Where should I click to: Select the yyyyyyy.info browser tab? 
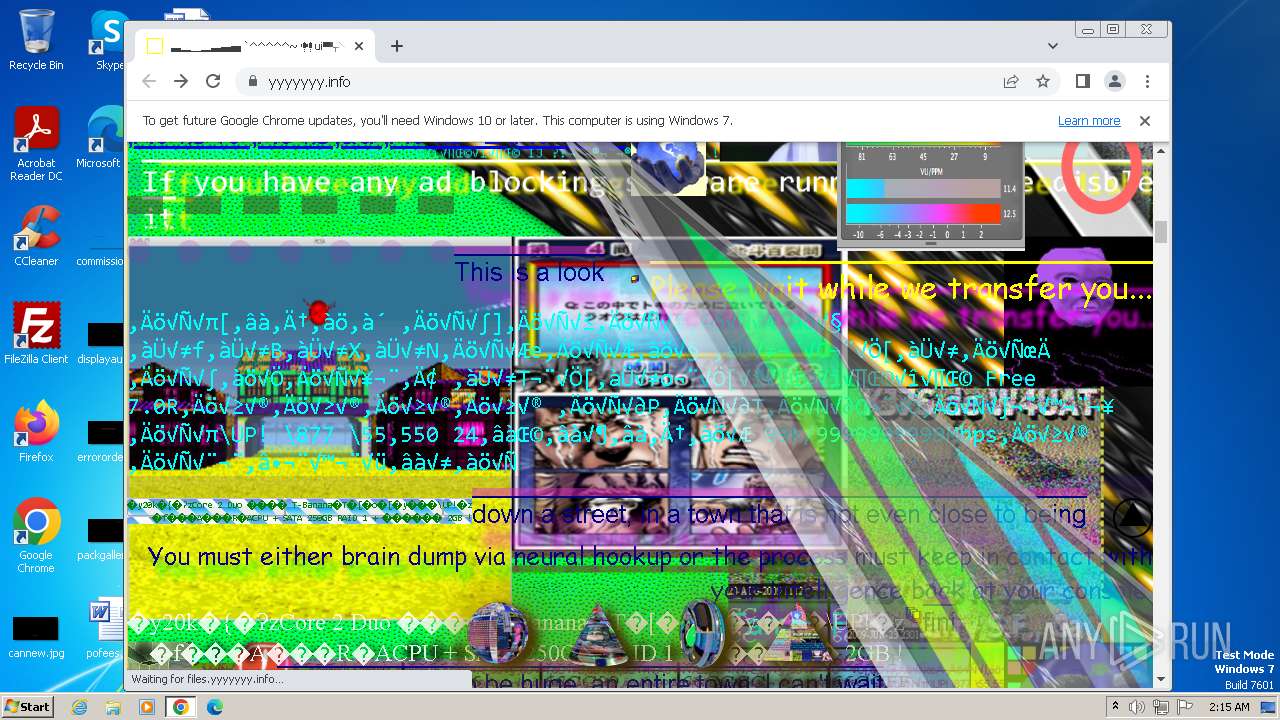pyautogui.click(x=255, y=46)
